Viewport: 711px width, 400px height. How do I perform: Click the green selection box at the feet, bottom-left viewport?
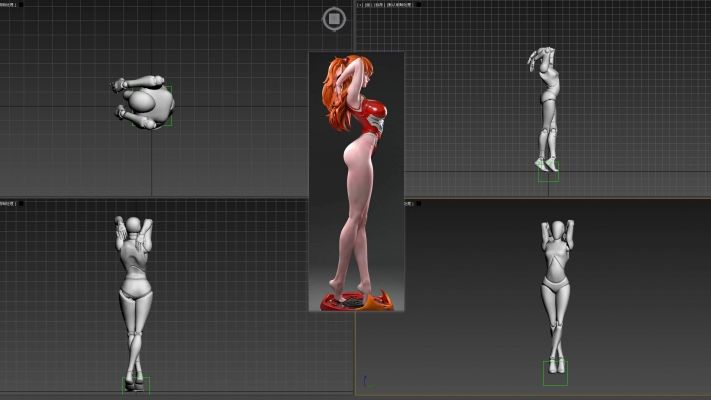[x=135, y=384]
